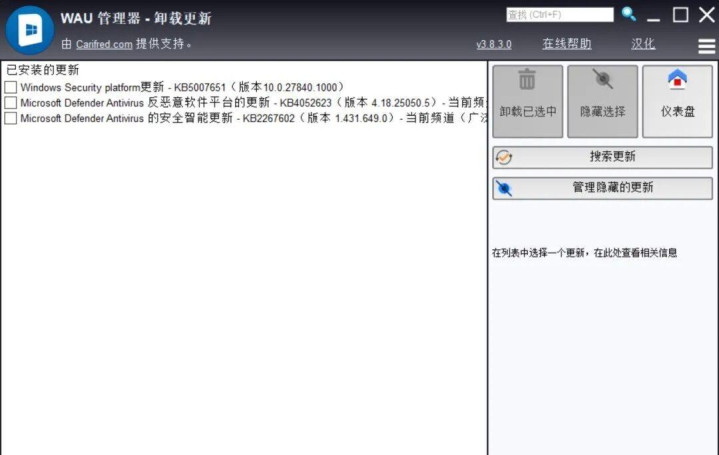This screenshot has width=719, height=455.
Task: Click the 隐藏选择 button
Action: [603, 101]
